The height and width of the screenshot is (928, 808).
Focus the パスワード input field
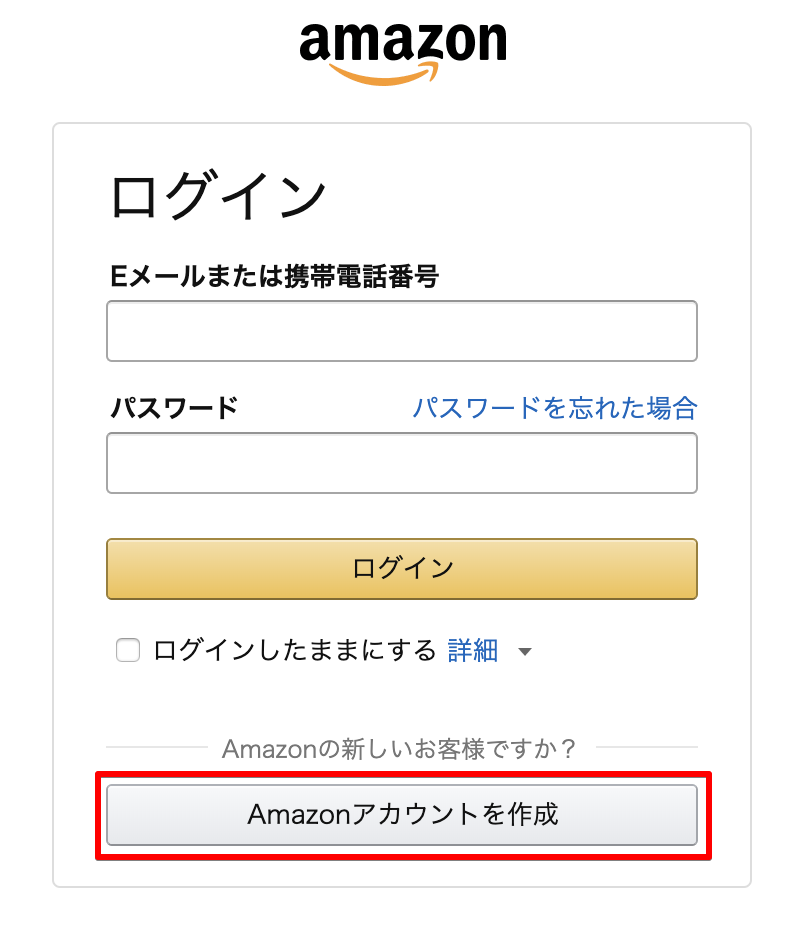pyautogui.click(x=402, y=463)
